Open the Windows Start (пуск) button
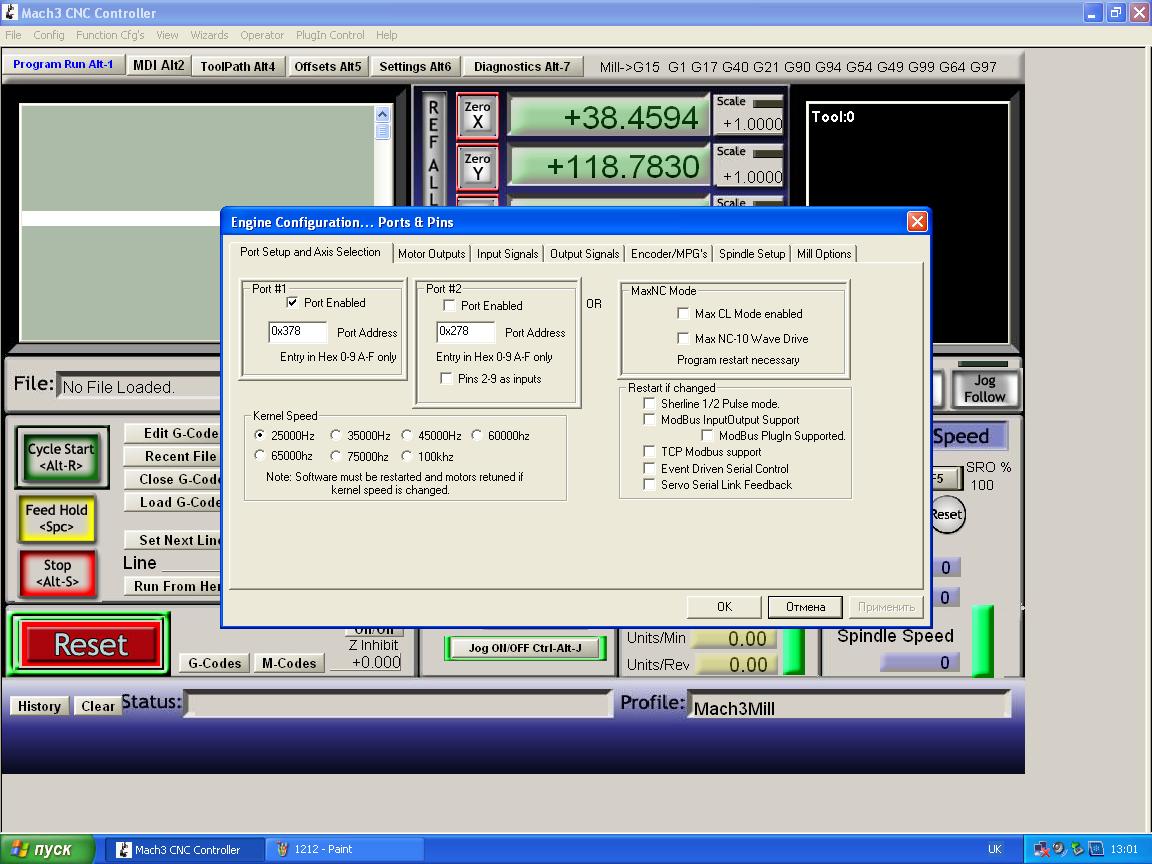The width and height of the screenshot is (1152, 864). tap(47, 849)
